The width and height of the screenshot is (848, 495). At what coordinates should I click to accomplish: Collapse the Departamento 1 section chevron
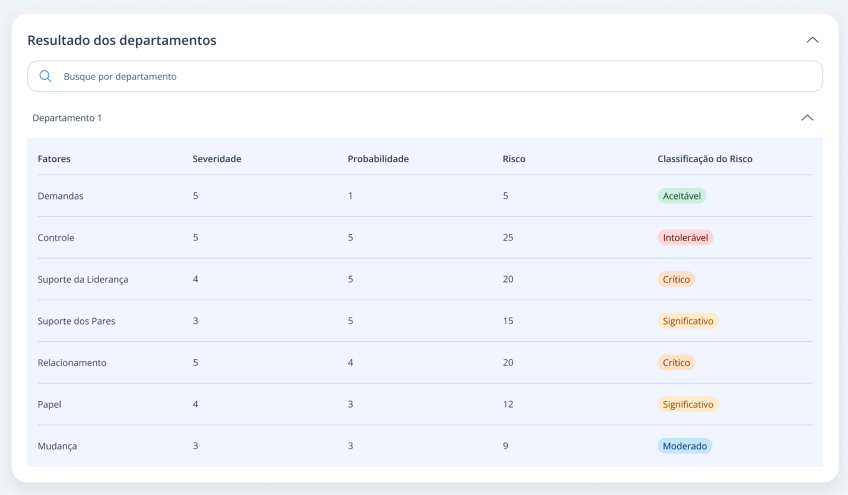807,118
